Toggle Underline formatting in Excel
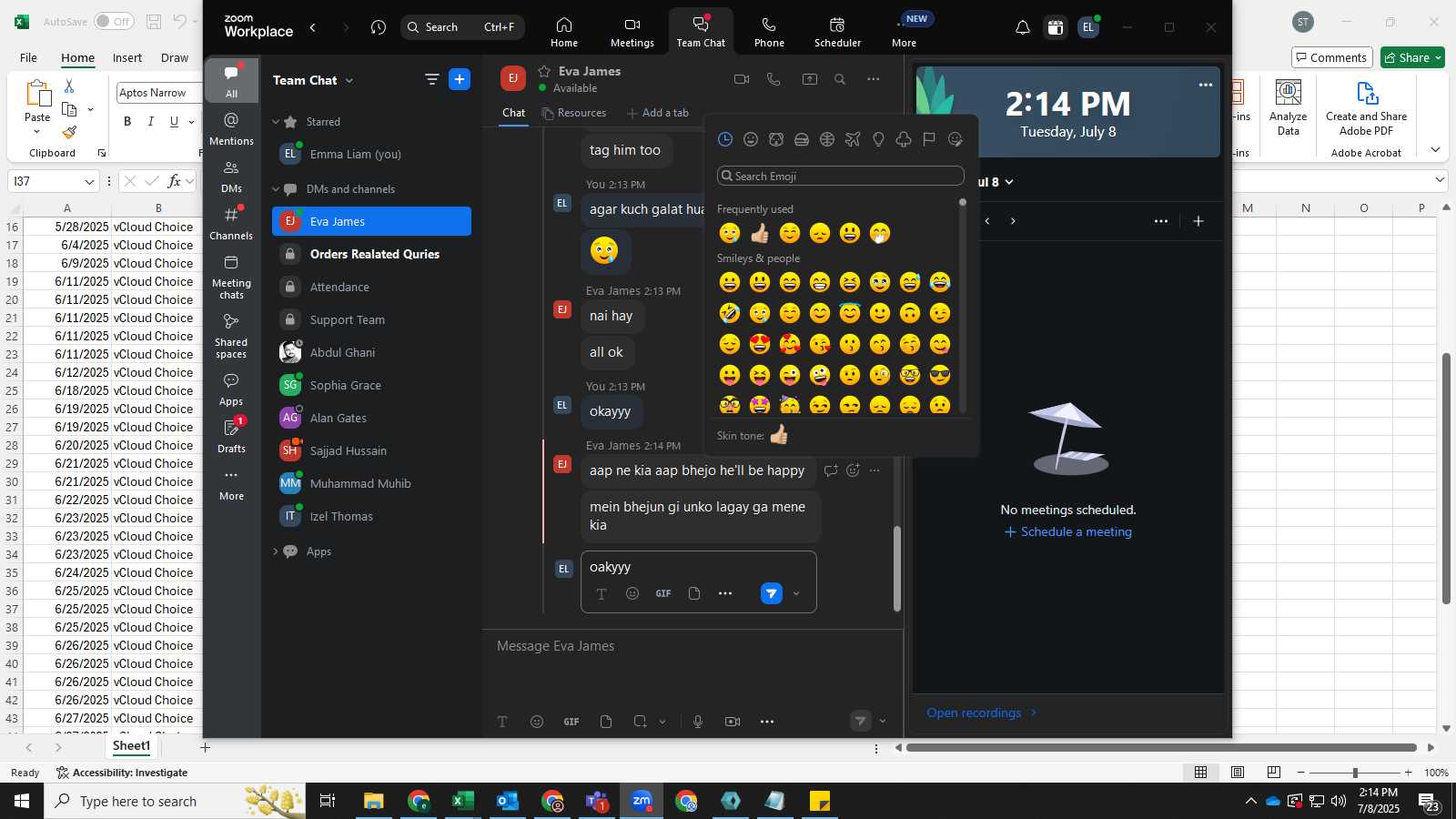 [174, 121]
